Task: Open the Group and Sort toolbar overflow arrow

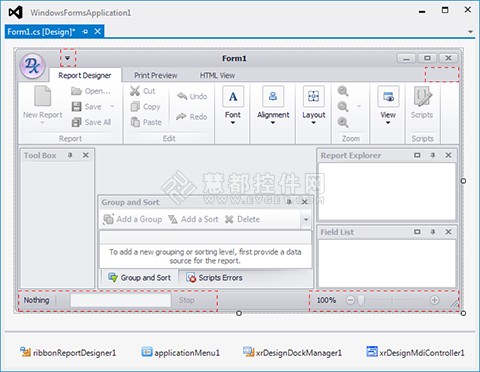Action: coord(306,219)
